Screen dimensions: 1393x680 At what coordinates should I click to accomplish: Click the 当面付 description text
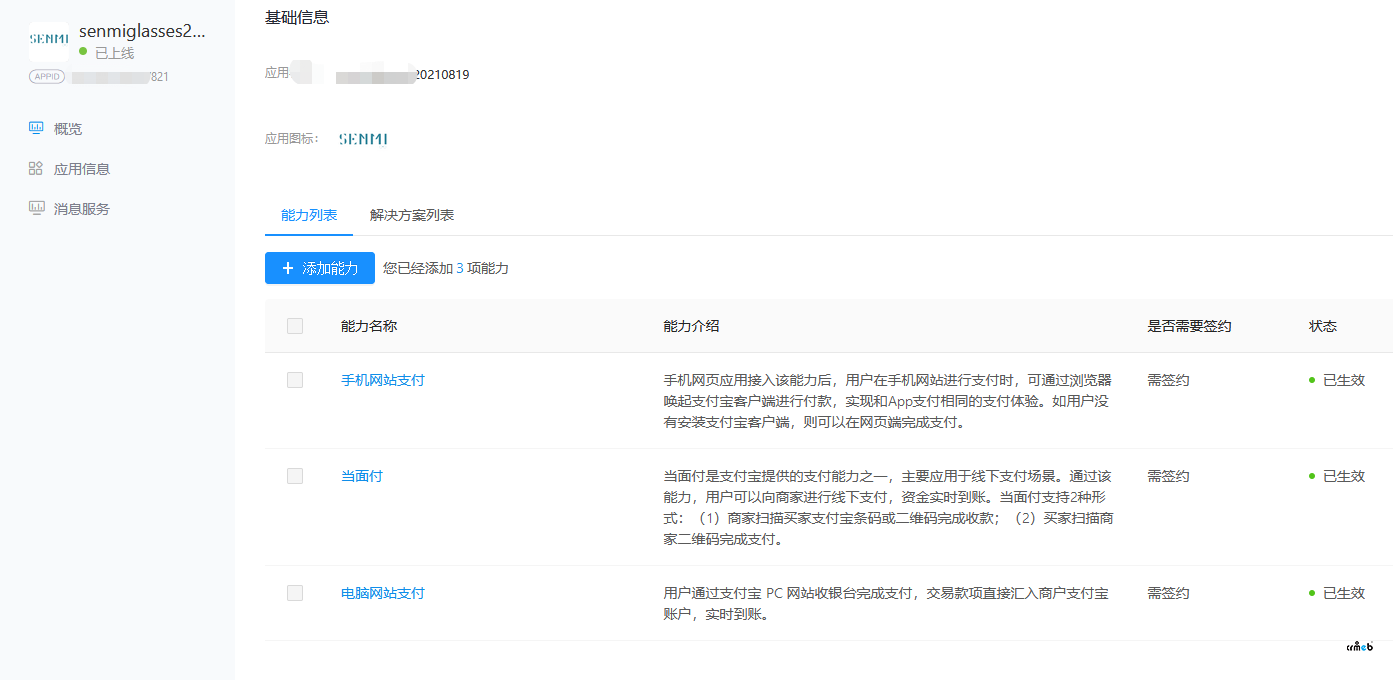(888, 507)
